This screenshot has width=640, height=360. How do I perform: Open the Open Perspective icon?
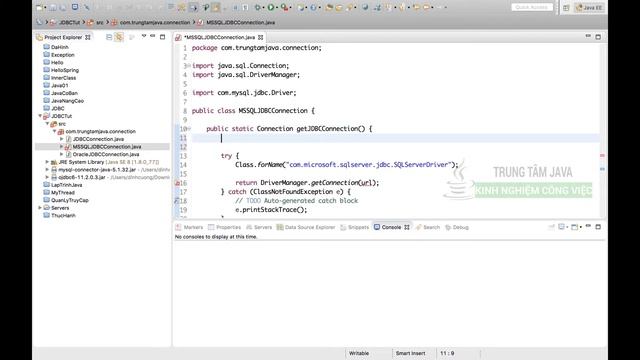click(566, 8)
